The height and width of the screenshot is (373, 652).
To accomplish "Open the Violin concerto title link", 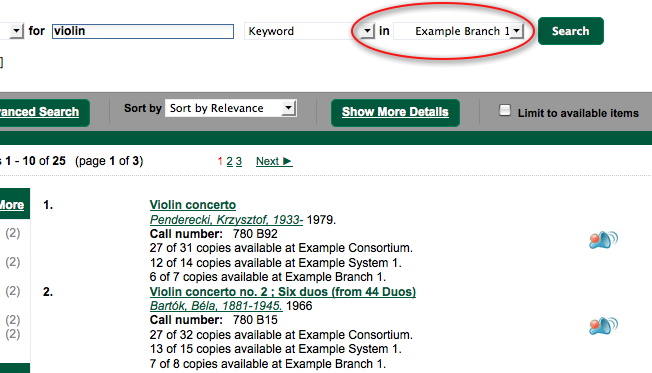I will tap(193, 205).
